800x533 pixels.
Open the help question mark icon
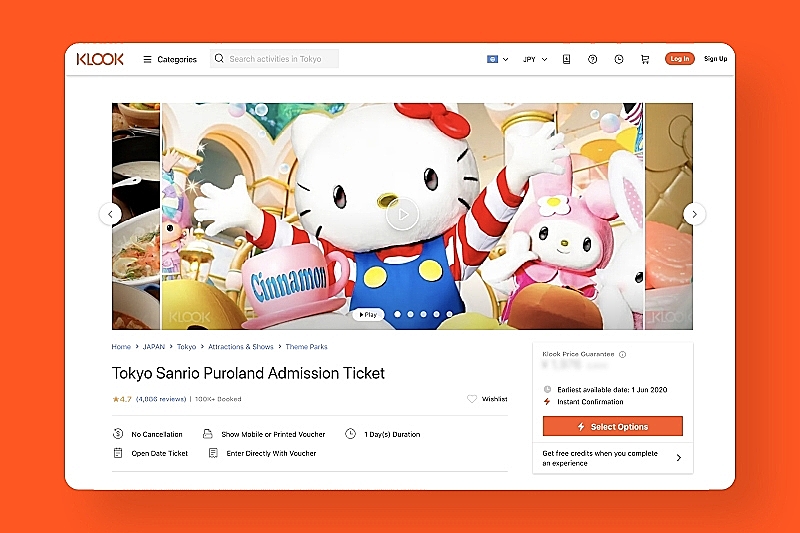pos(592,59)
